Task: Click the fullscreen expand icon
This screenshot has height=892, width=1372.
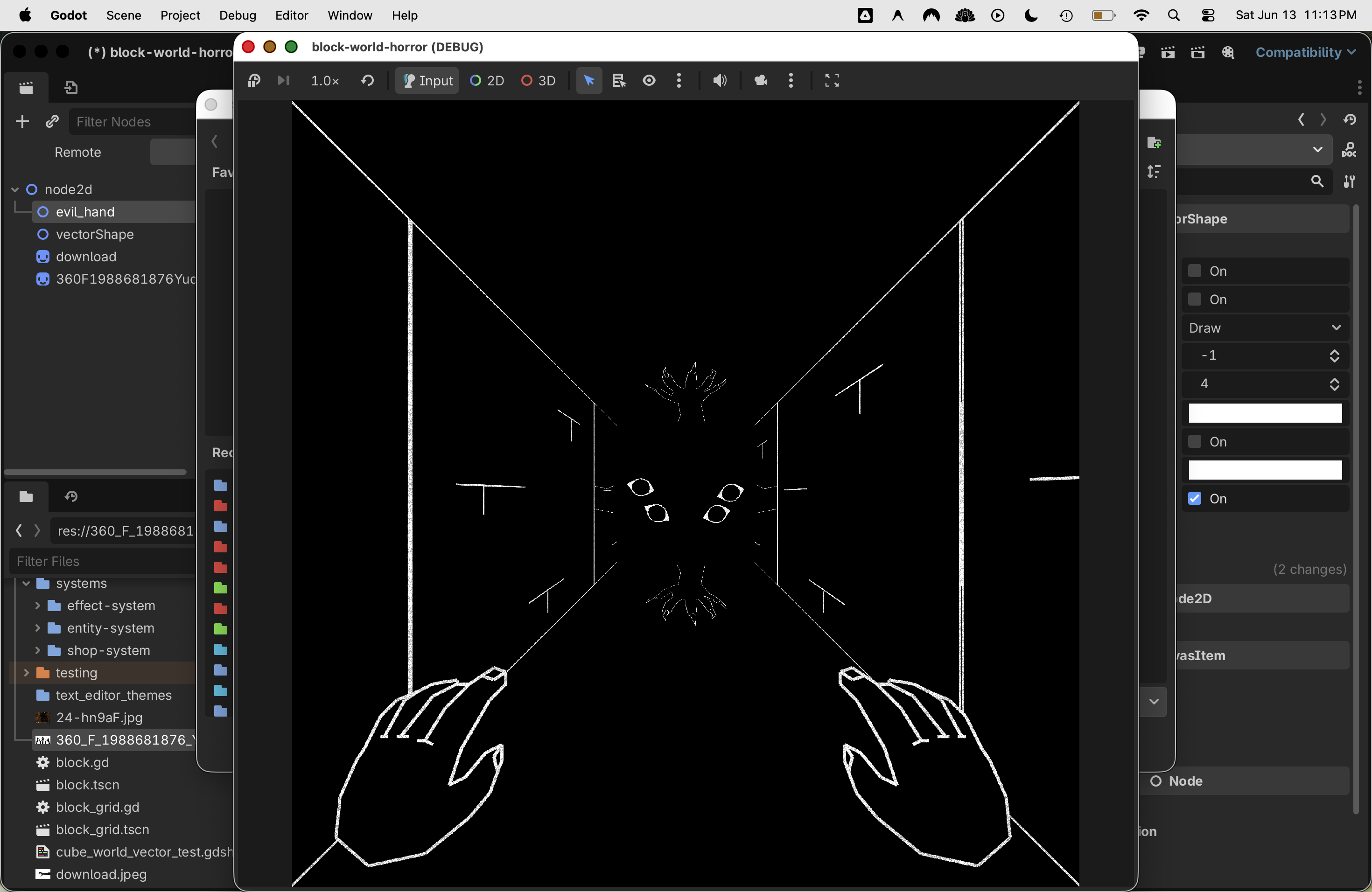Action: [x=832, y=81]
